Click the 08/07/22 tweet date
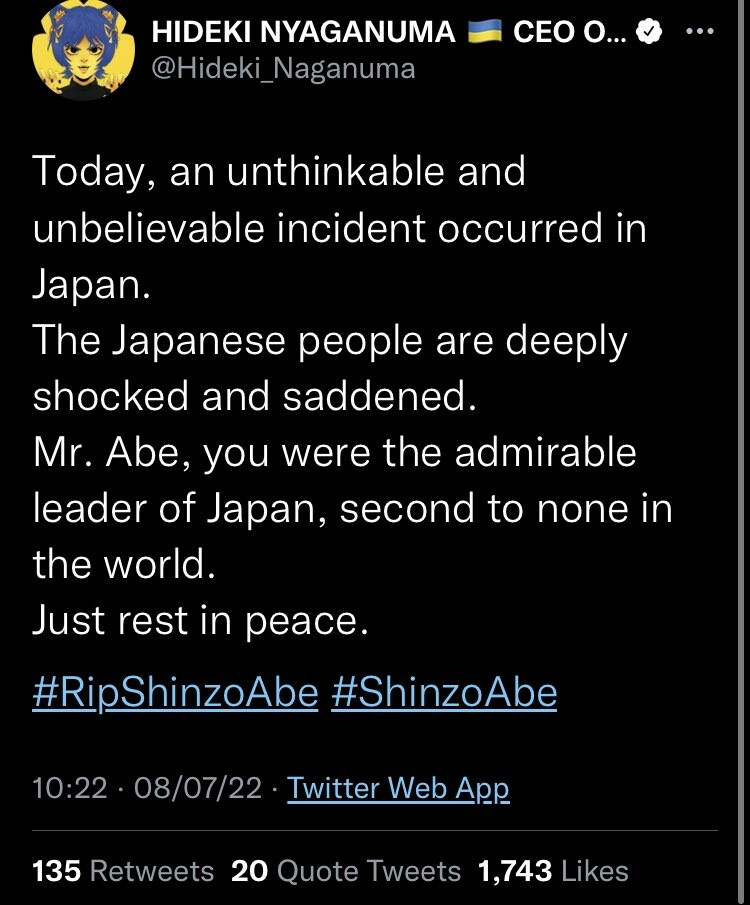 coord(197,788)
